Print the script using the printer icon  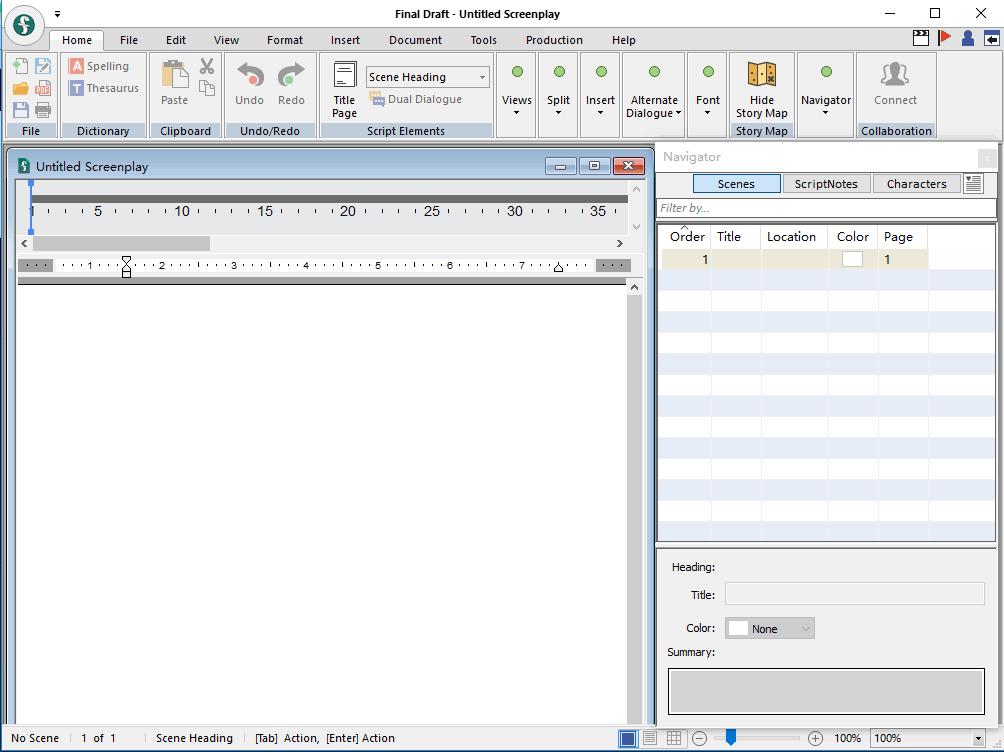pos(43,110)
